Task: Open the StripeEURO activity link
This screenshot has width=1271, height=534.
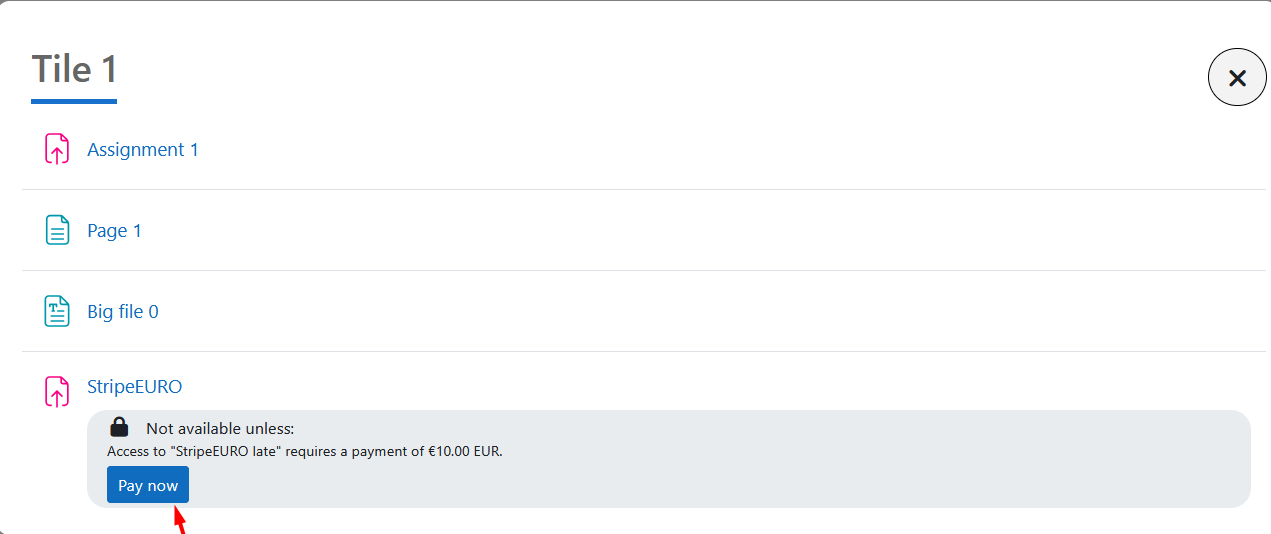Action: 134,387
